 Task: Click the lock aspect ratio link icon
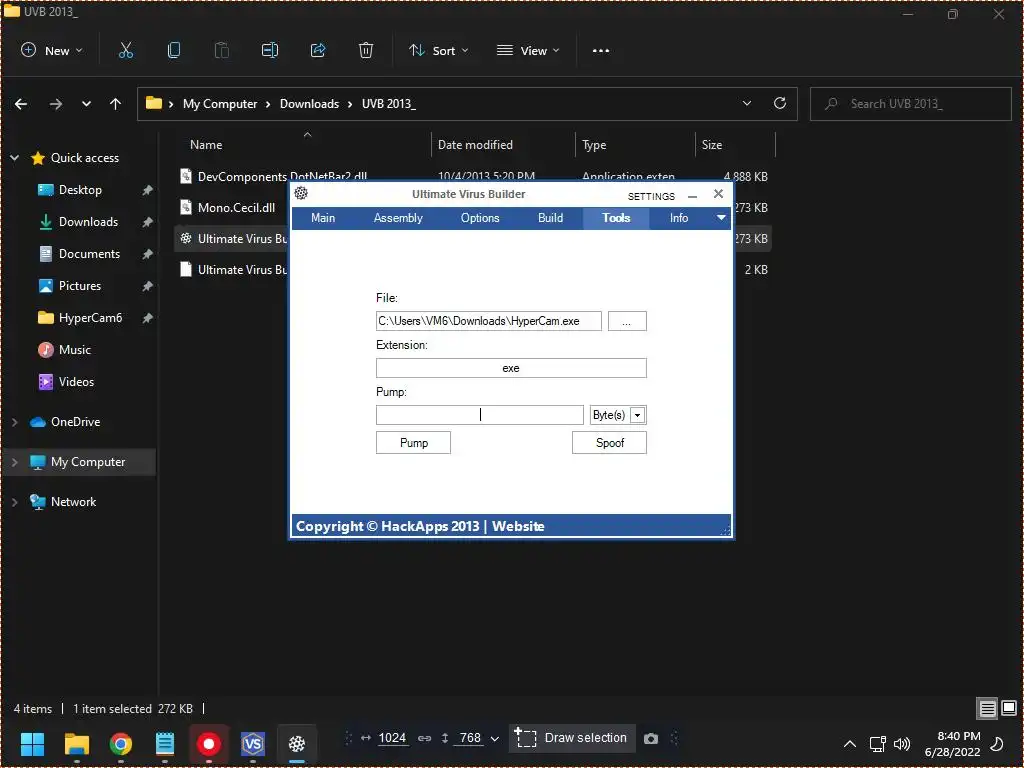(424, 738)
